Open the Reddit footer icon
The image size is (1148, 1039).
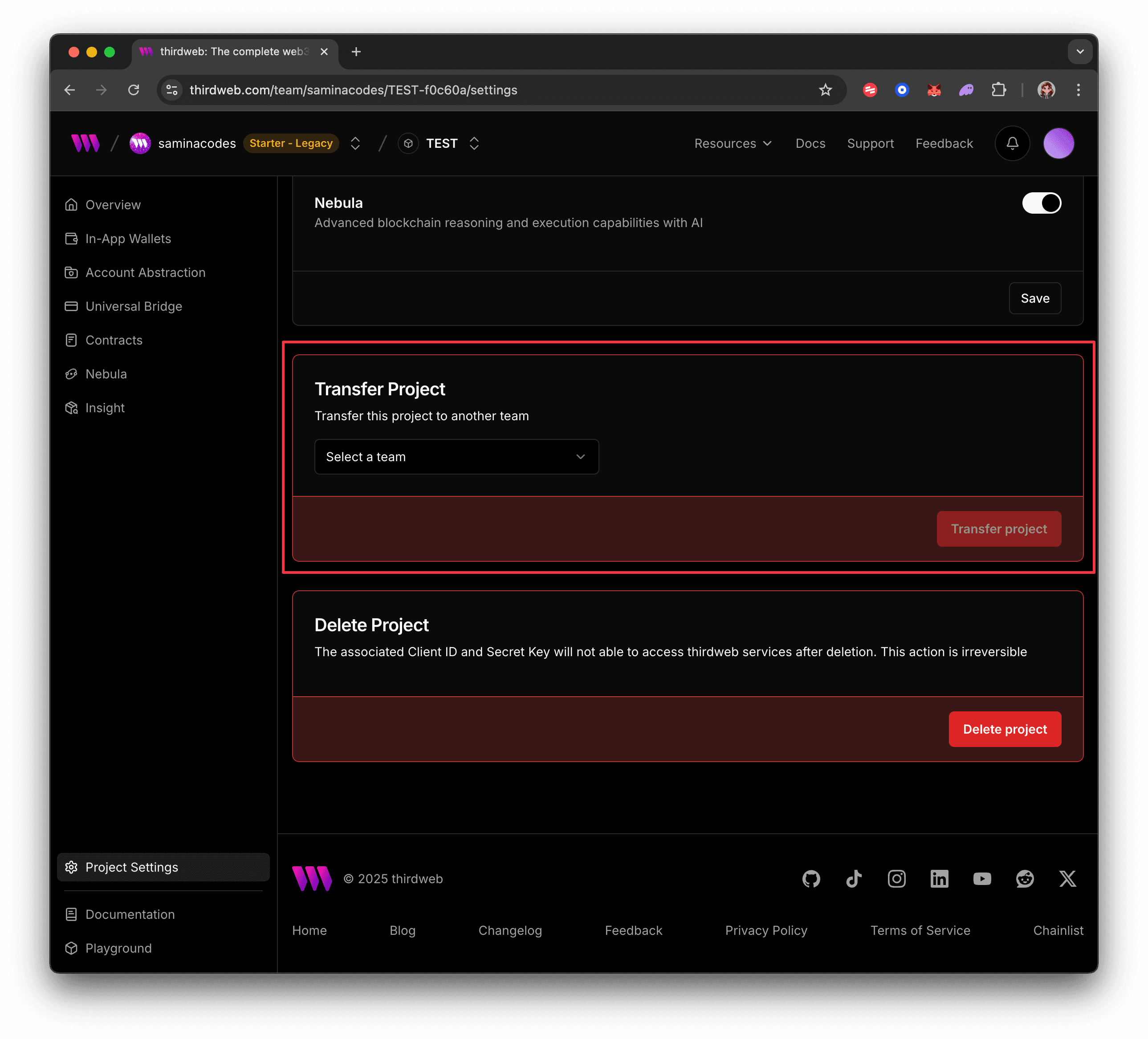(x=1025, y=878)
